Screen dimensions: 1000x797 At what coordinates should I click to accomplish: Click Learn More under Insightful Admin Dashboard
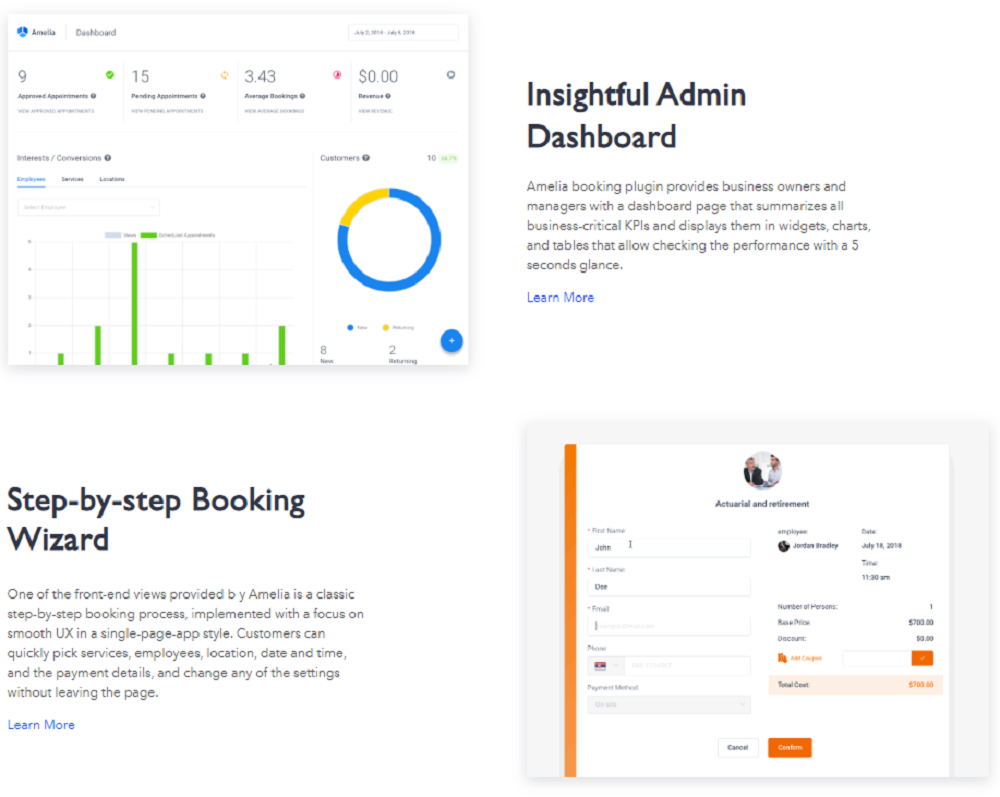[560, 297]
